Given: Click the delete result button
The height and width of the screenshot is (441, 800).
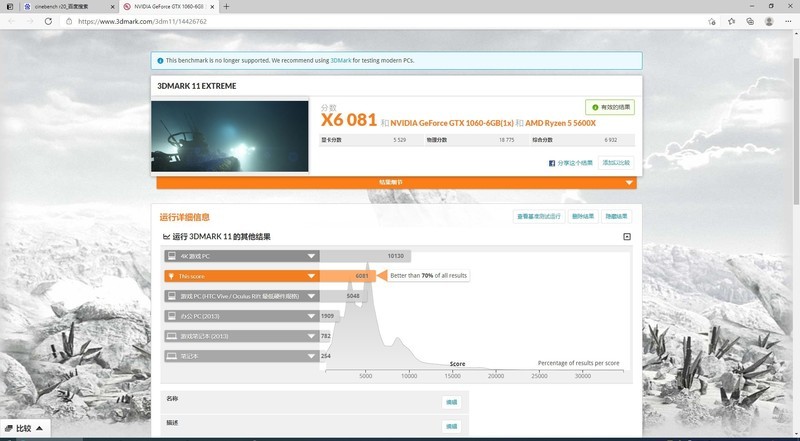Looking at the screenshot, I should [x=583, y=216].
